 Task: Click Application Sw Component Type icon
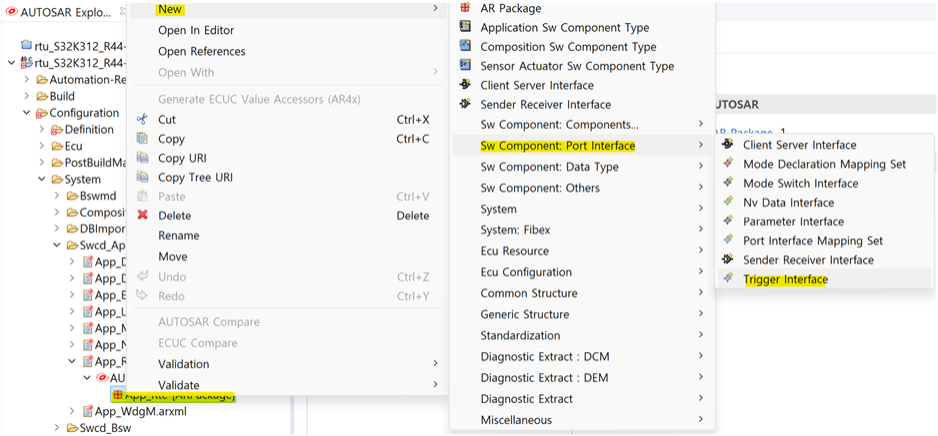click(465, 28)
